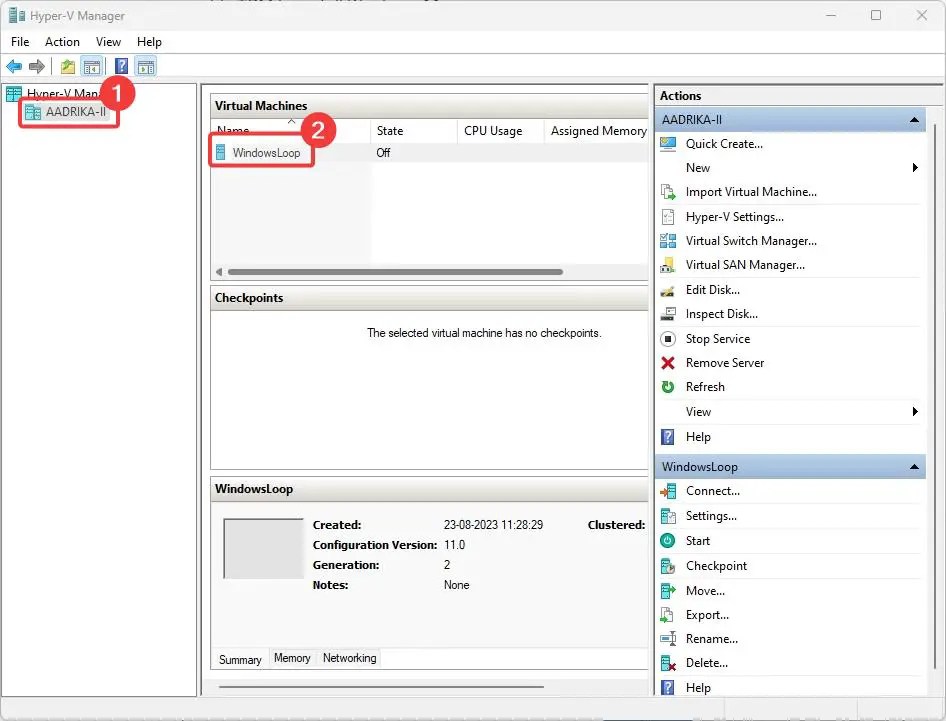
Task: Click the Stop Service icon
Action: pos(668,339)
